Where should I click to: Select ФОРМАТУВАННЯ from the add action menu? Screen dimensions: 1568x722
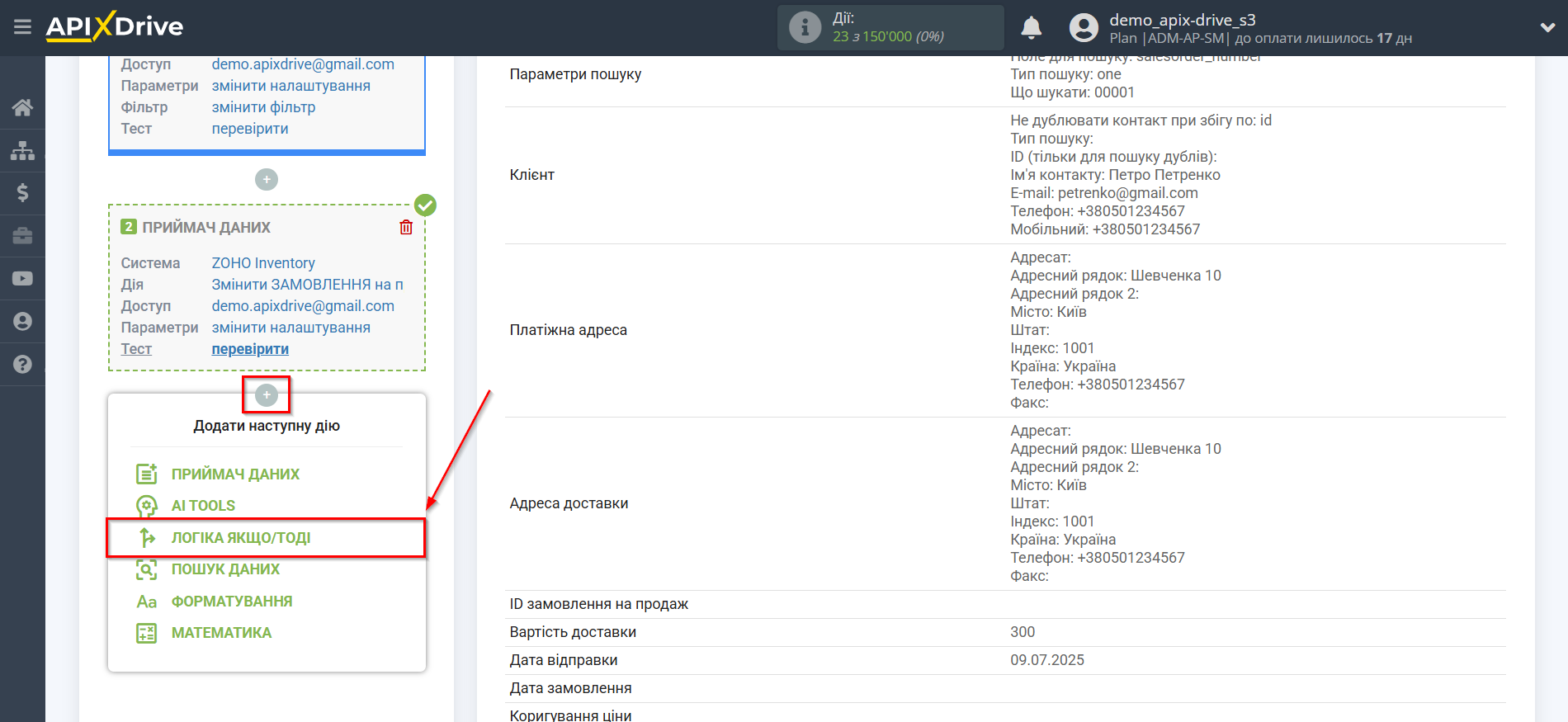[x=232, y=602]
